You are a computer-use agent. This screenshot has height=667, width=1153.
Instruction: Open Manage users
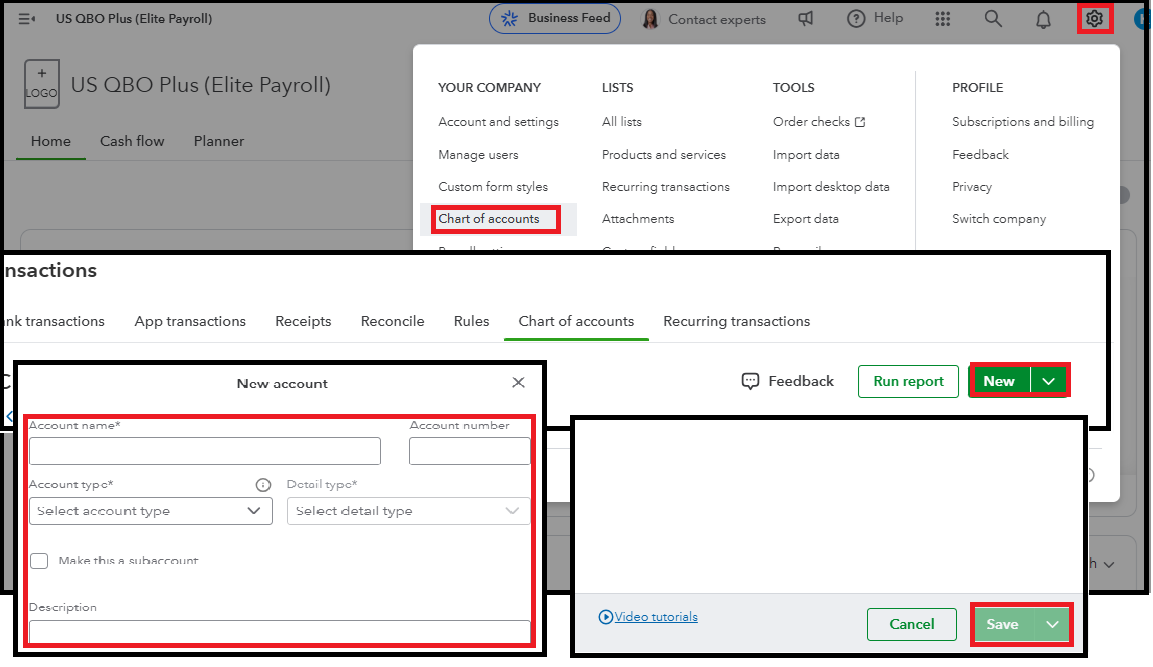coord(478,155)
